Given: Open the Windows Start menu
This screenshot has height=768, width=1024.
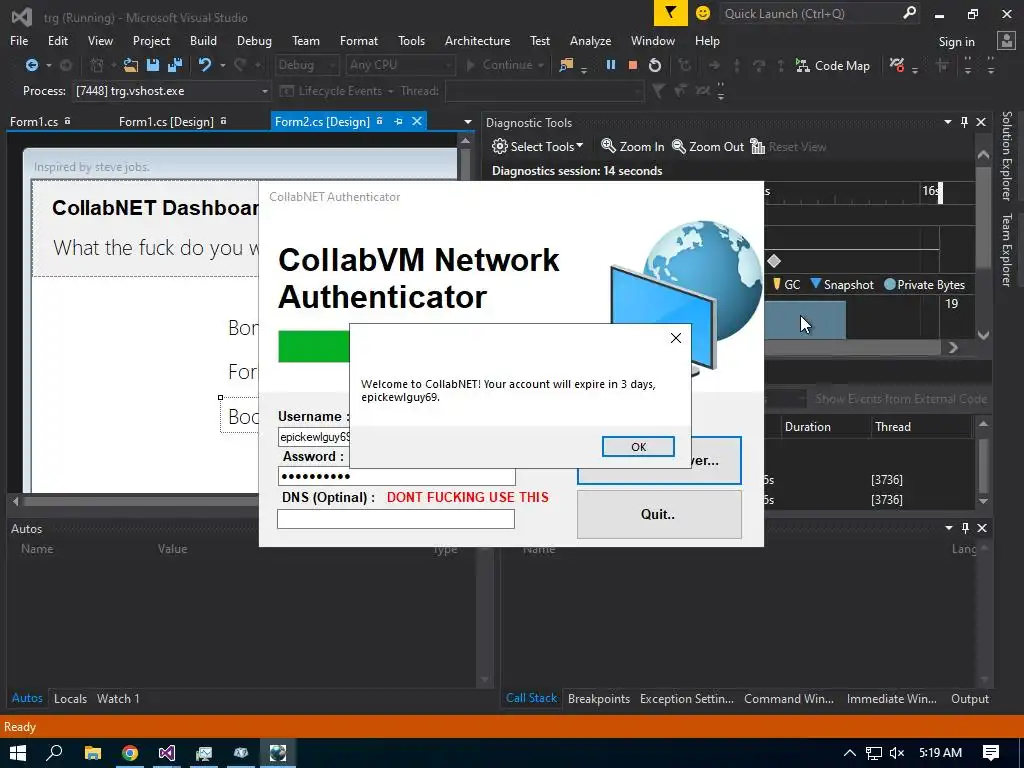Looking at the screenshot, I should 18,753.
